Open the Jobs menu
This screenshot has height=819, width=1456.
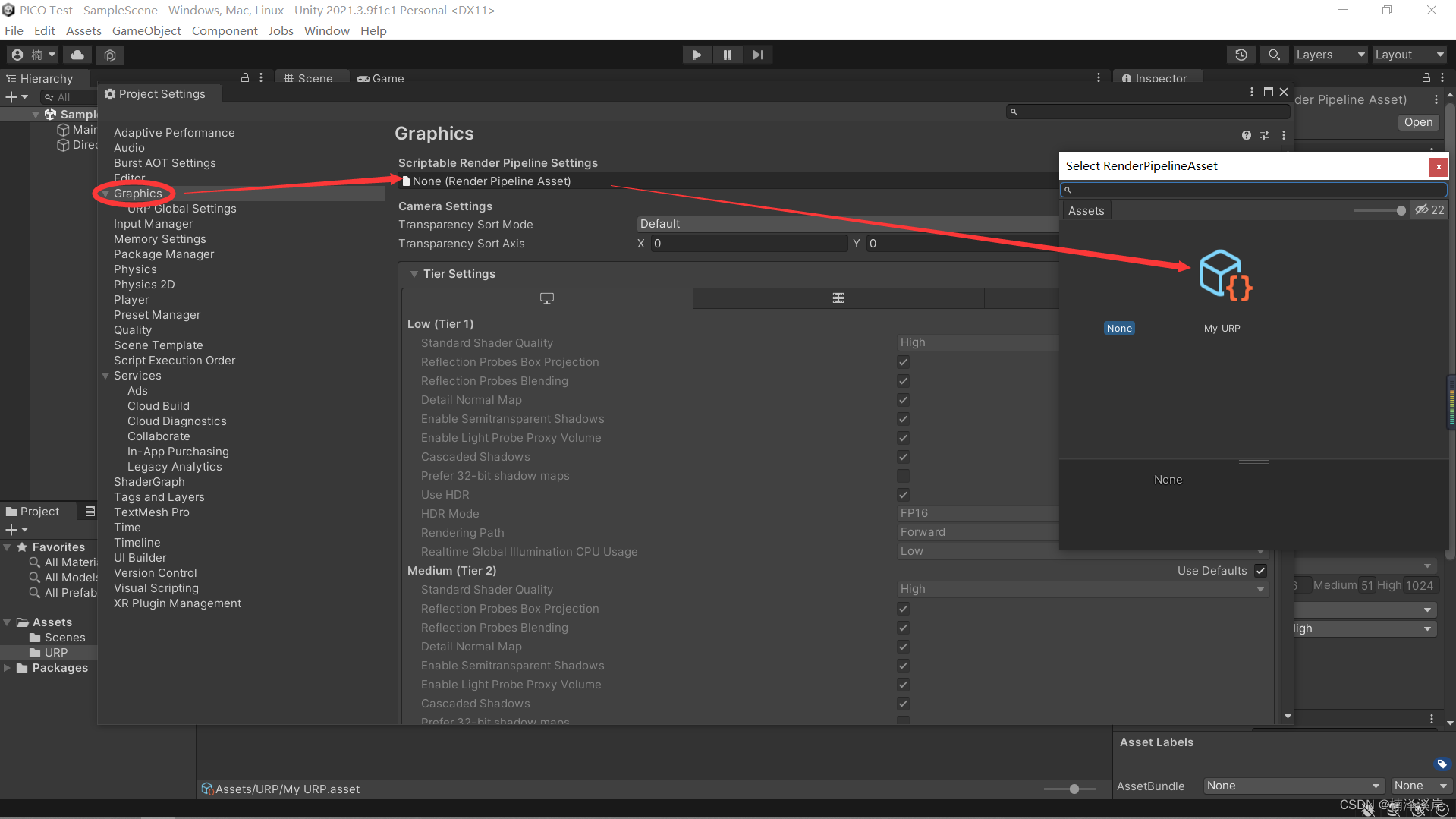pos(281,31)
